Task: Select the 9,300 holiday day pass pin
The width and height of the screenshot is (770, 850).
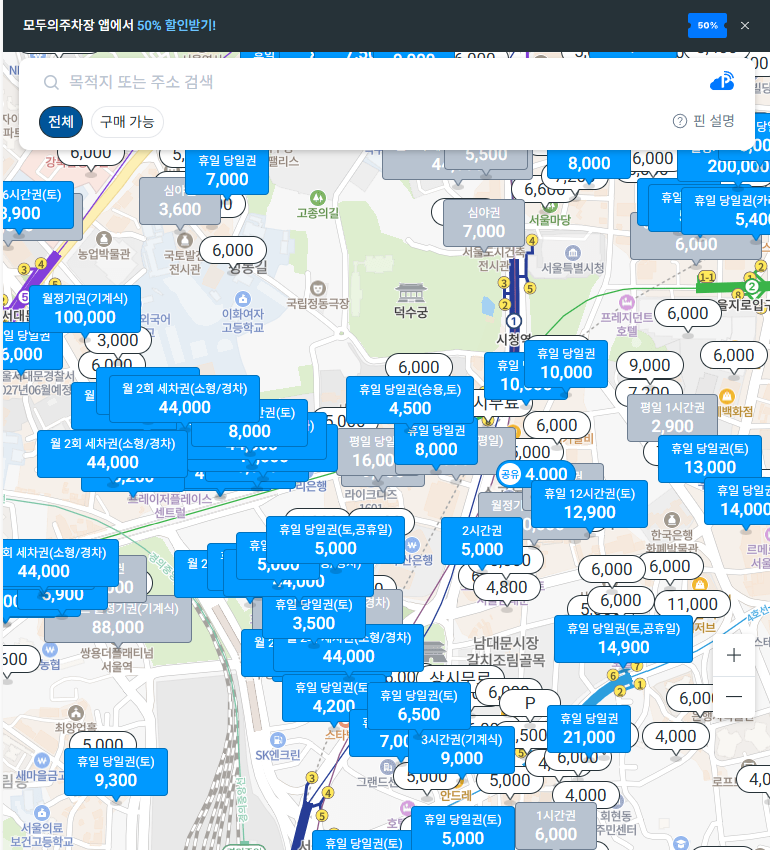Action: tap(116, 771)
